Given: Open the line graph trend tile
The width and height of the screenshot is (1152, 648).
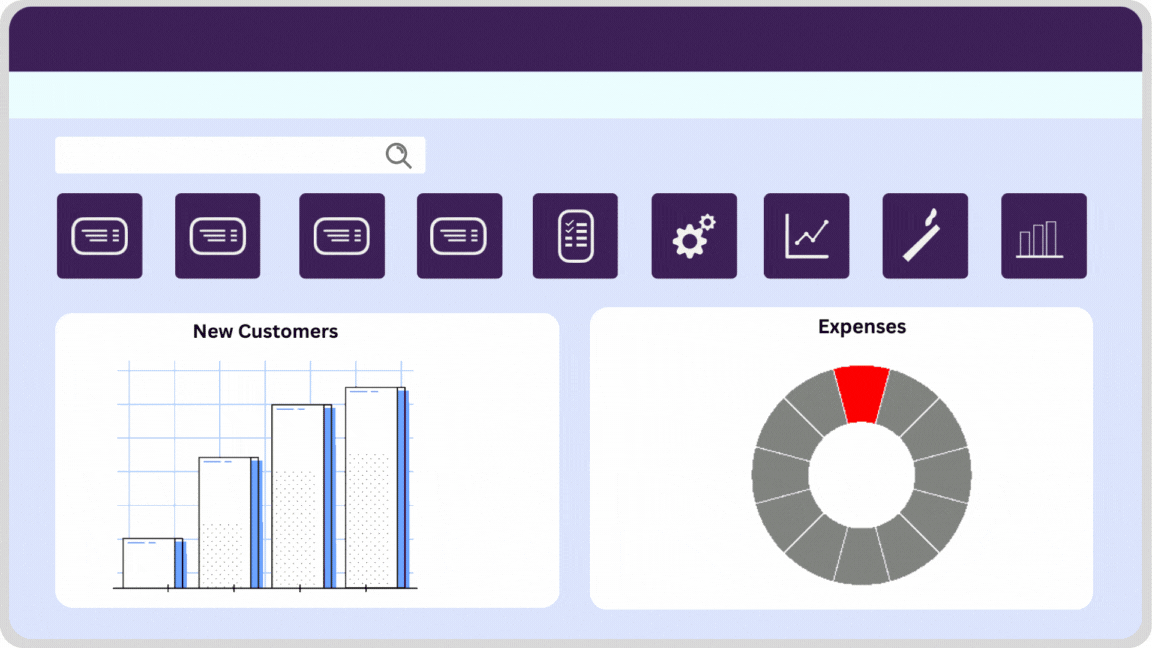Looking at the screenshot, I should coord(806,236).
